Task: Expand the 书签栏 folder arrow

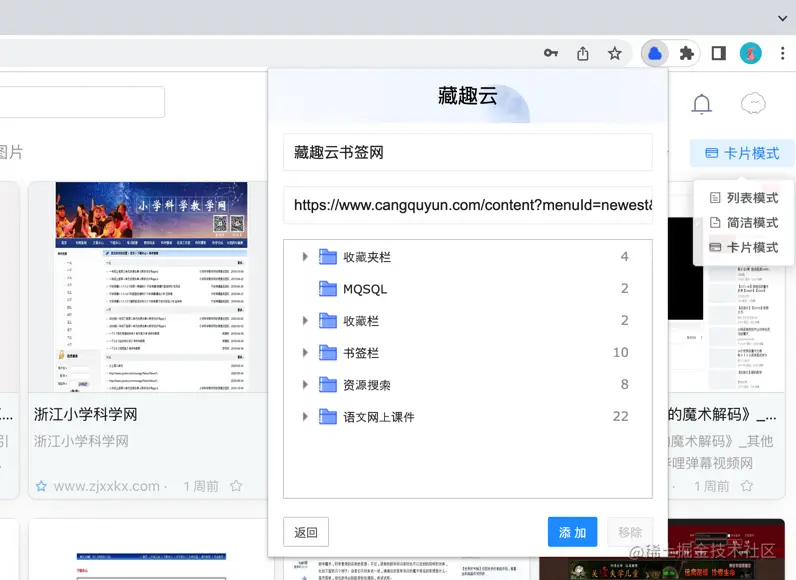Action: point(305,353)
